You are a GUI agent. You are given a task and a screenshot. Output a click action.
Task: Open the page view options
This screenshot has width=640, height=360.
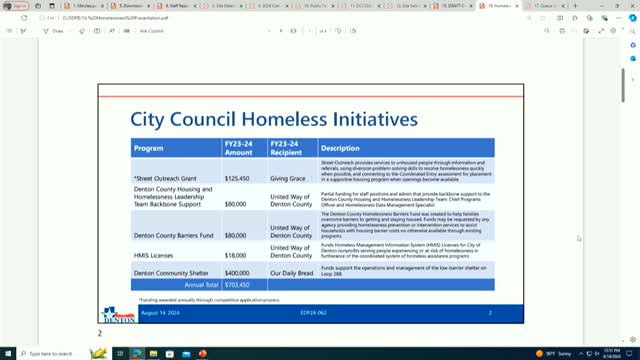[353, 31]
